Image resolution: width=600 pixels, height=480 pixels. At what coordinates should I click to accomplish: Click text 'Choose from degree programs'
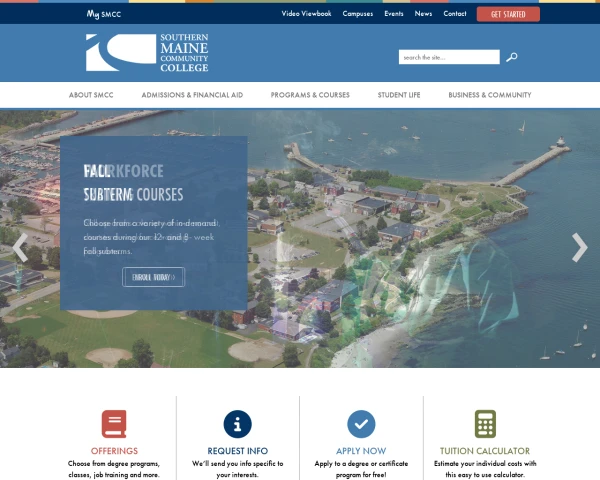114,464
